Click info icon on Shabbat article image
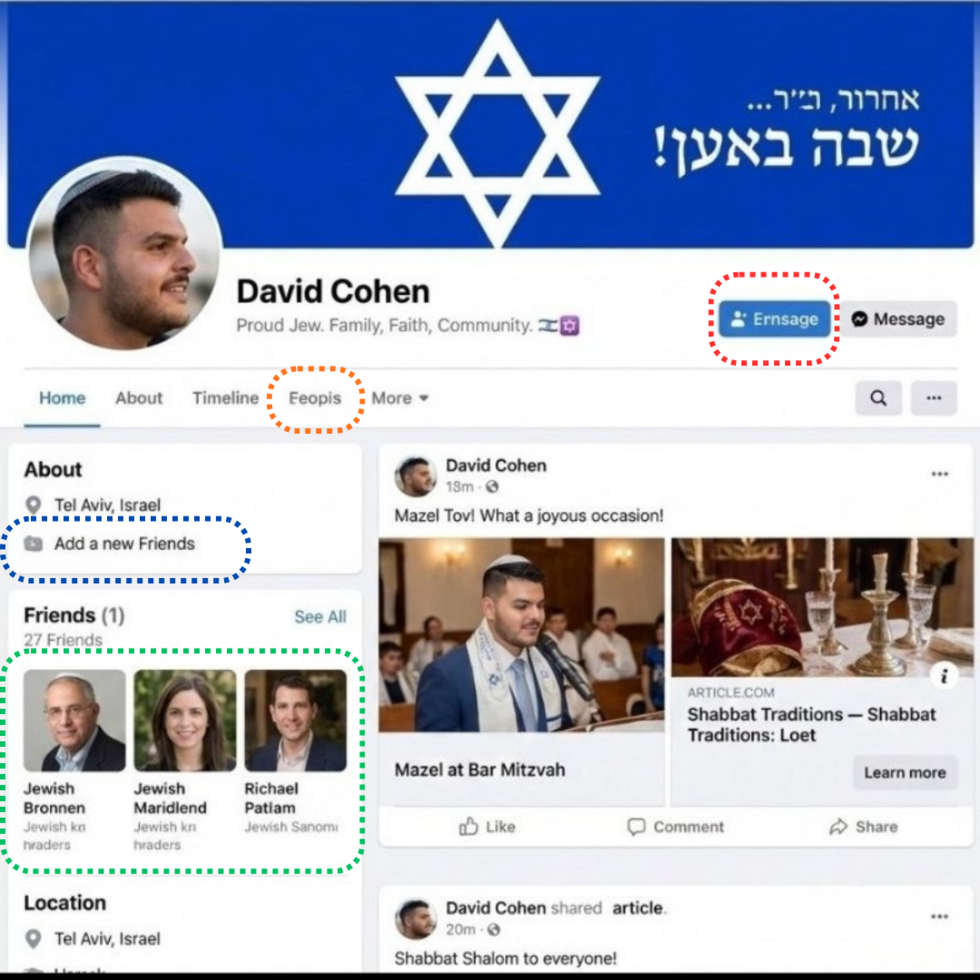Image resolution: width=980 pixels, height=980 pixels. click(x=944, y=676)
